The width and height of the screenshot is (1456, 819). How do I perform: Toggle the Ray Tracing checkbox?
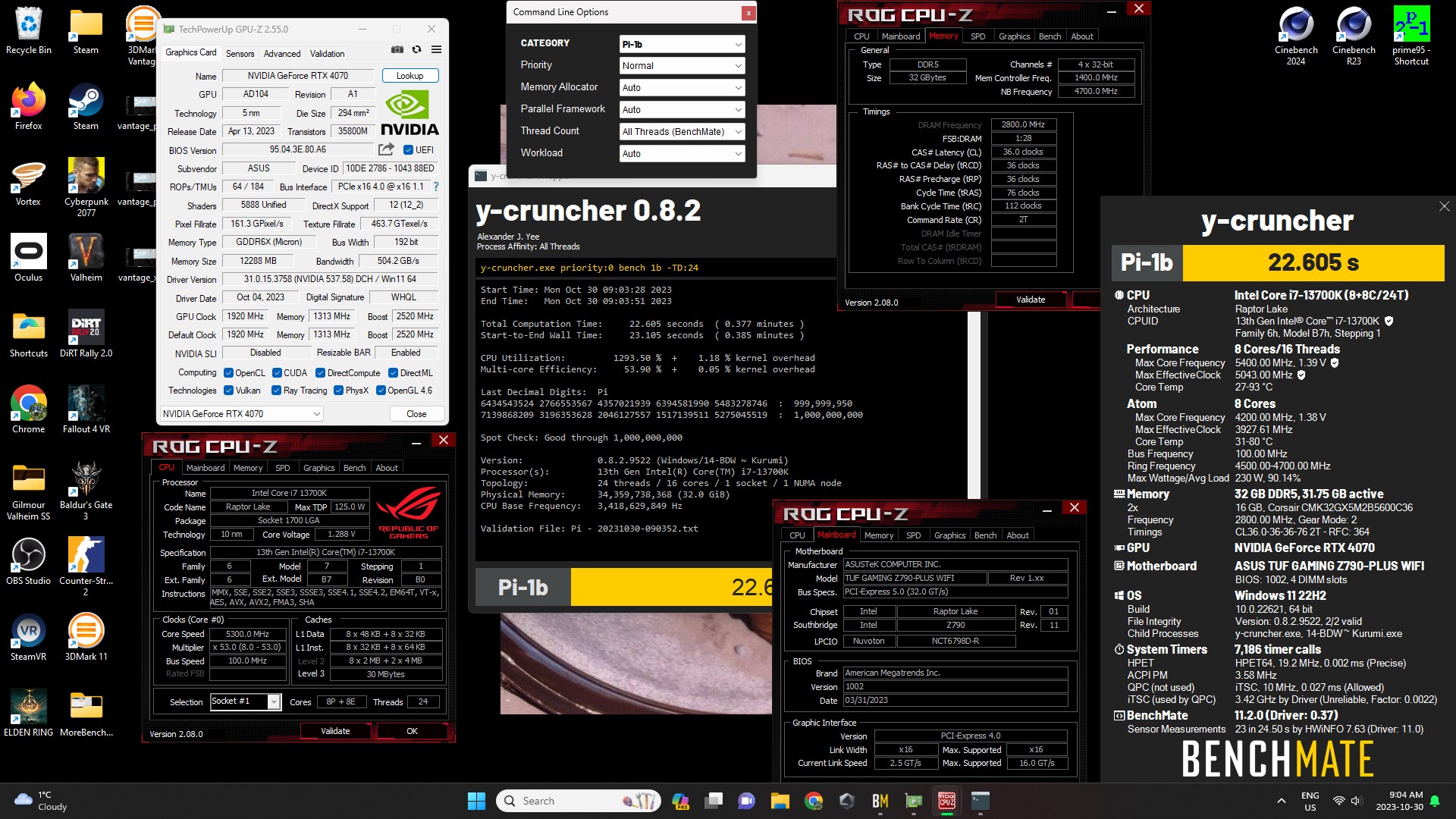coord(276,391)
